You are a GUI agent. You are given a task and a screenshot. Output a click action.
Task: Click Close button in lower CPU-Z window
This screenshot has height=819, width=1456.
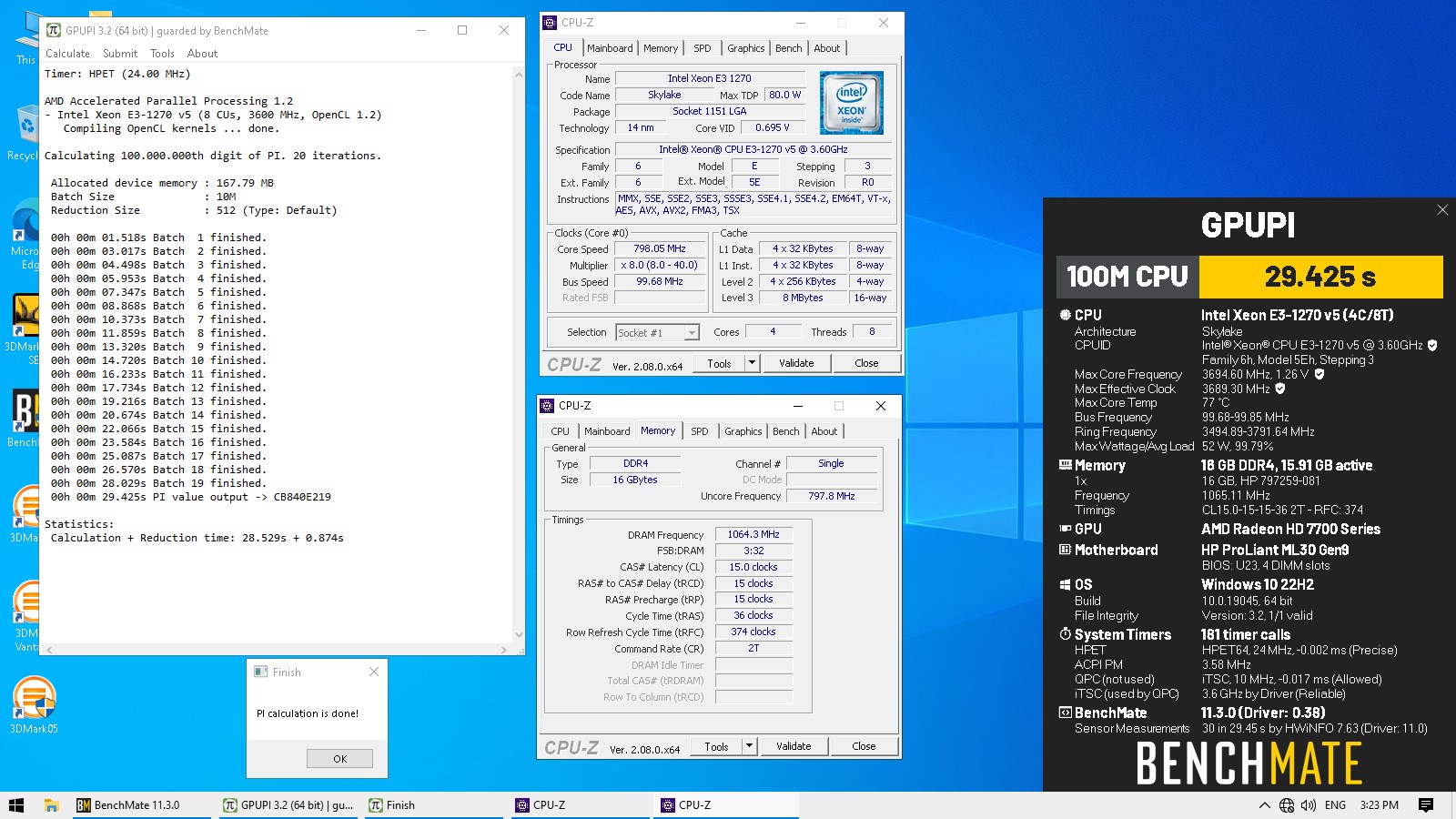pos(864,746)
